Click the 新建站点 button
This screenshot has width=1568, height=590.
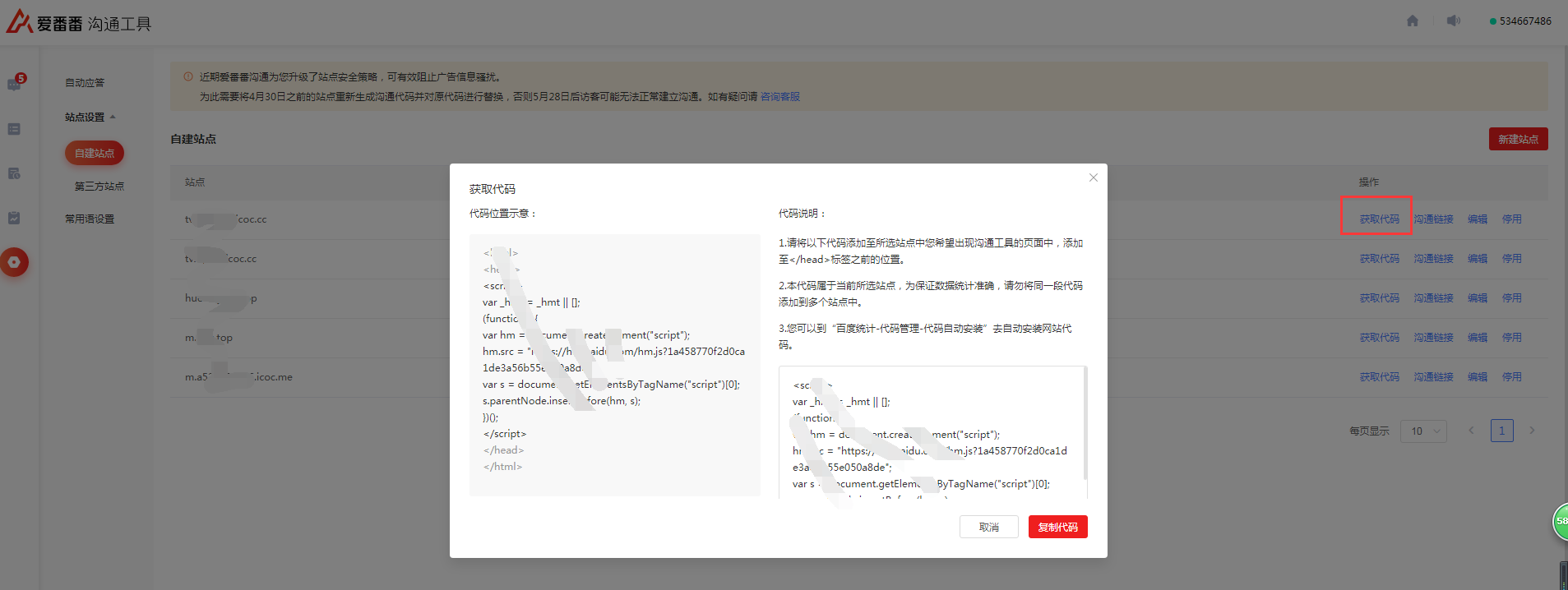1519,139
